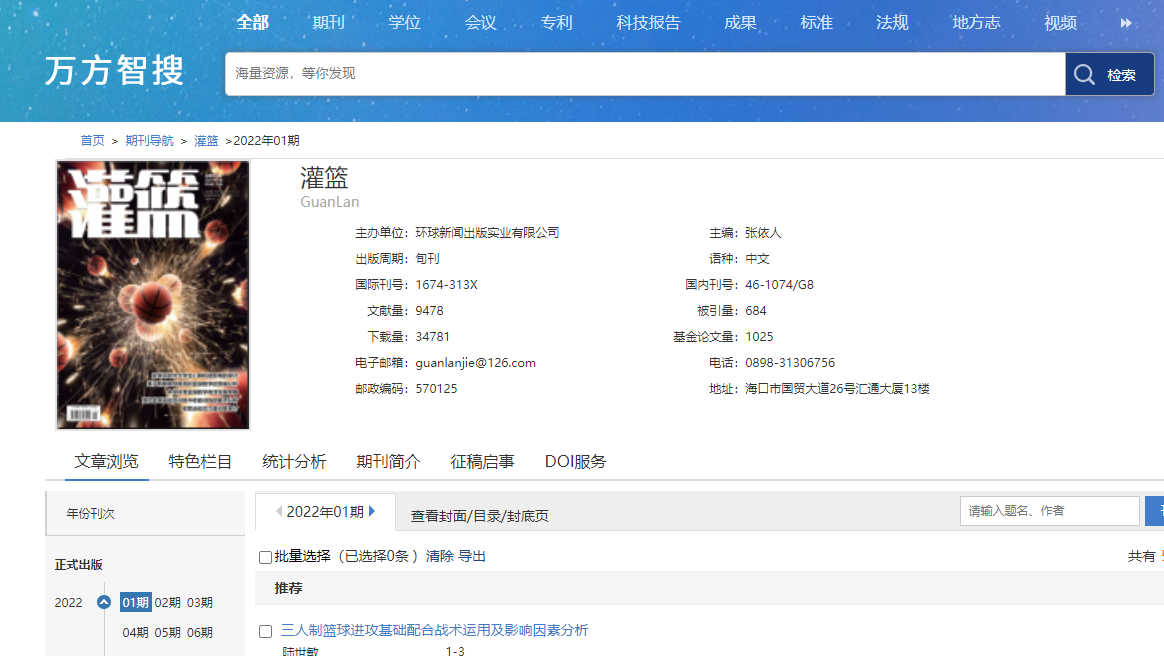Open 期刊导航 breadcrumb link
The image size is (1164, 656).
pyautogui.click(x=149, y=140)
